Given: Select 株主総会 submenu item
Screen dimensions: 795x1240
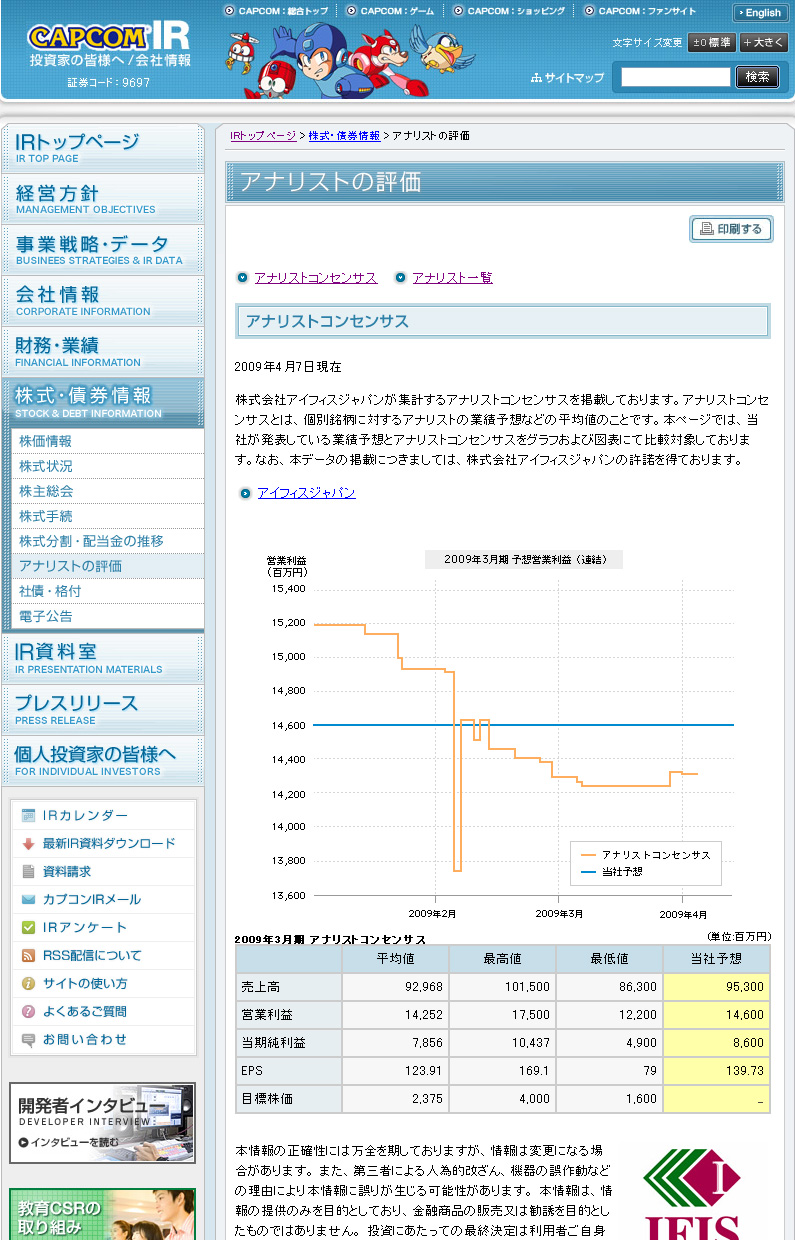Looking at the screenshot, I should 108,491.
